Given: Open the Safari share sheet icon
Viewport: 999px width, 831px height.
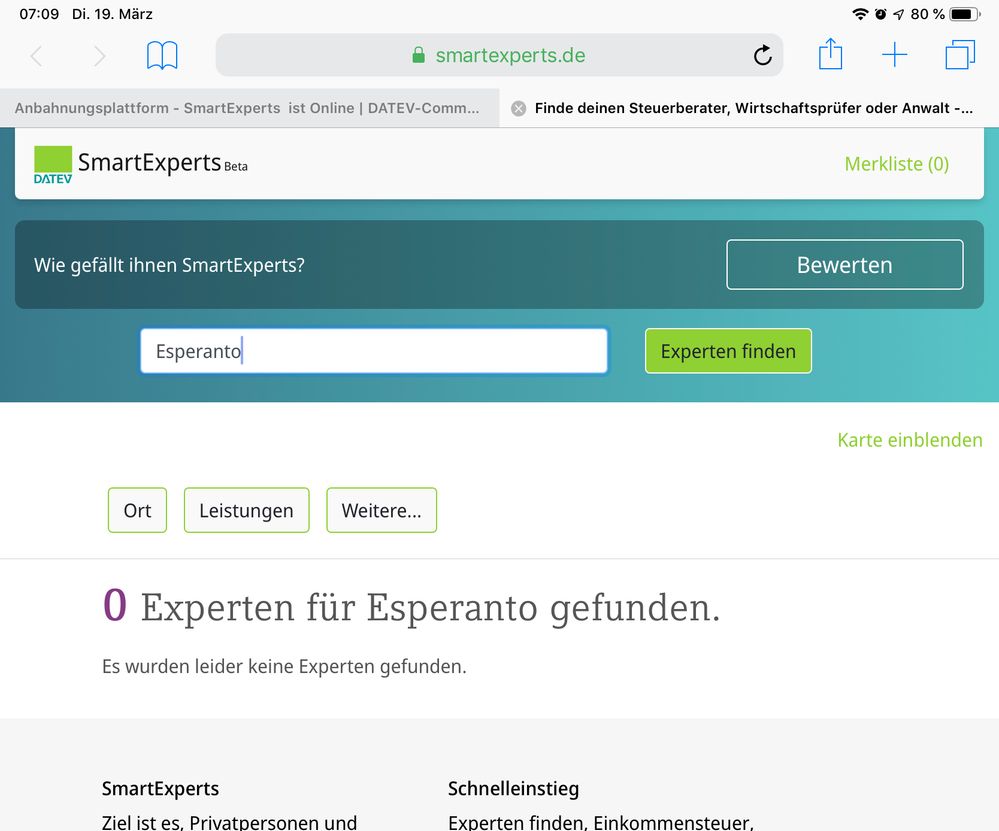Looking at the screenshot, I should click(x=830, y=54).
